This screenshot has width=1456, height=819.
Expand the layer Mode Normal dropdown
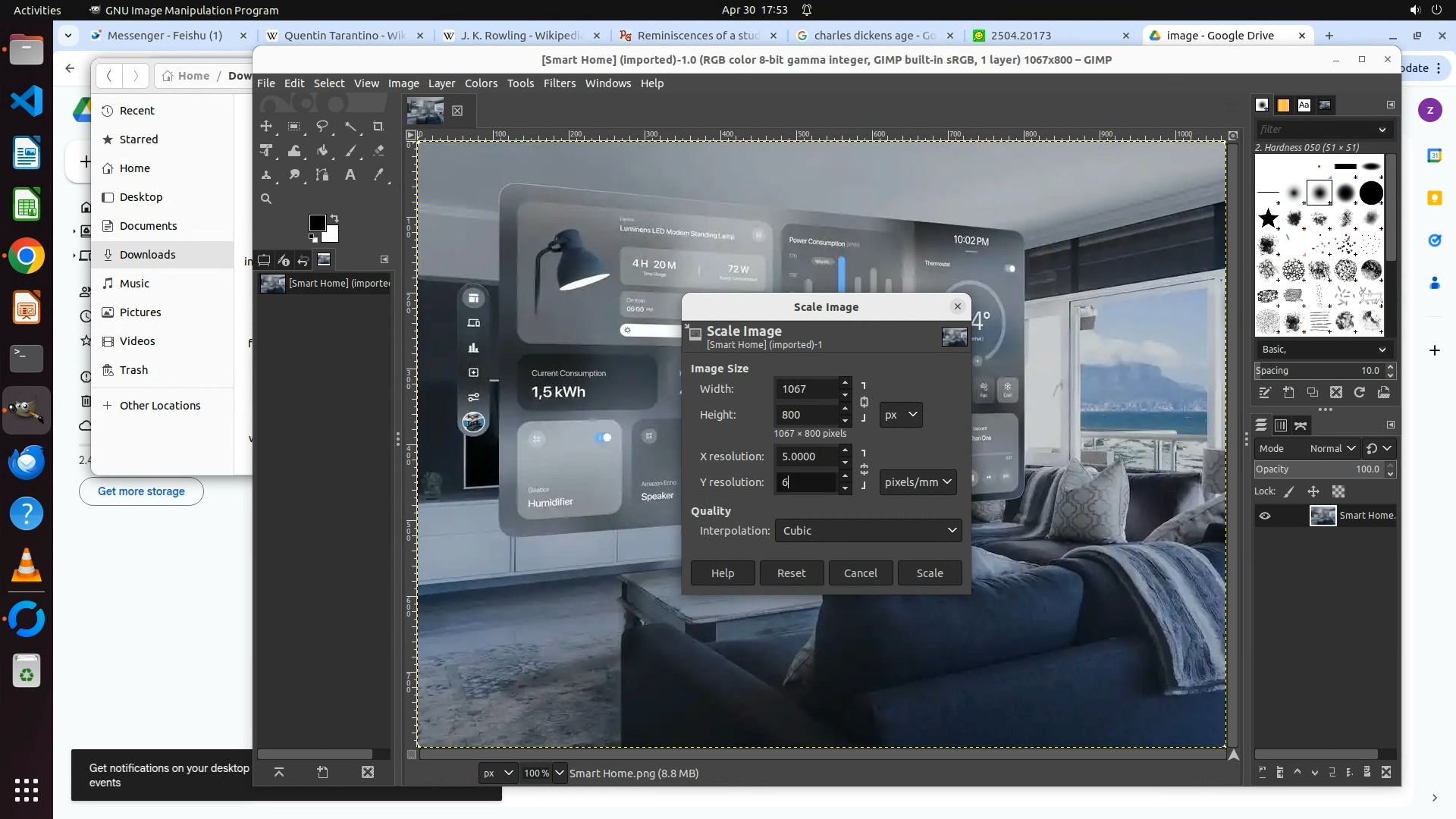click(x=1332, y=448)
